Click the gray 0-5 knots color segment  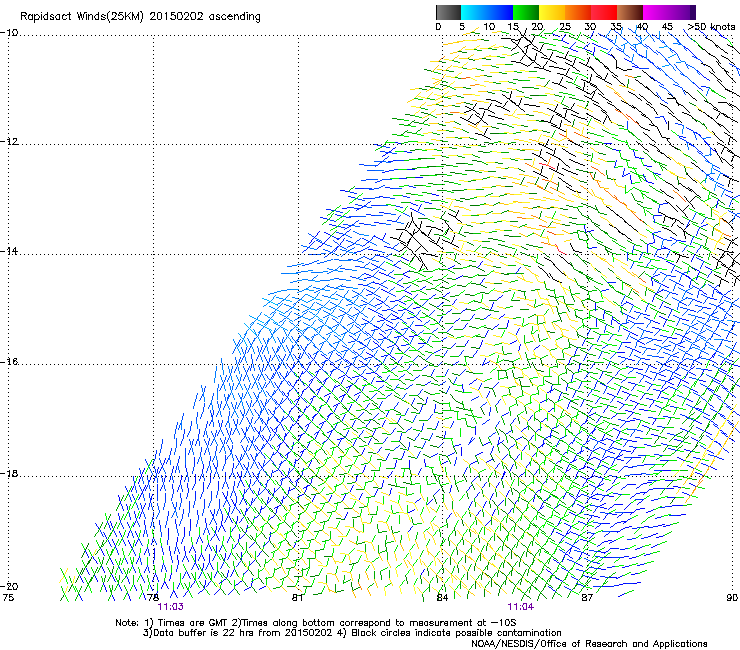click(x=448, y=12)
